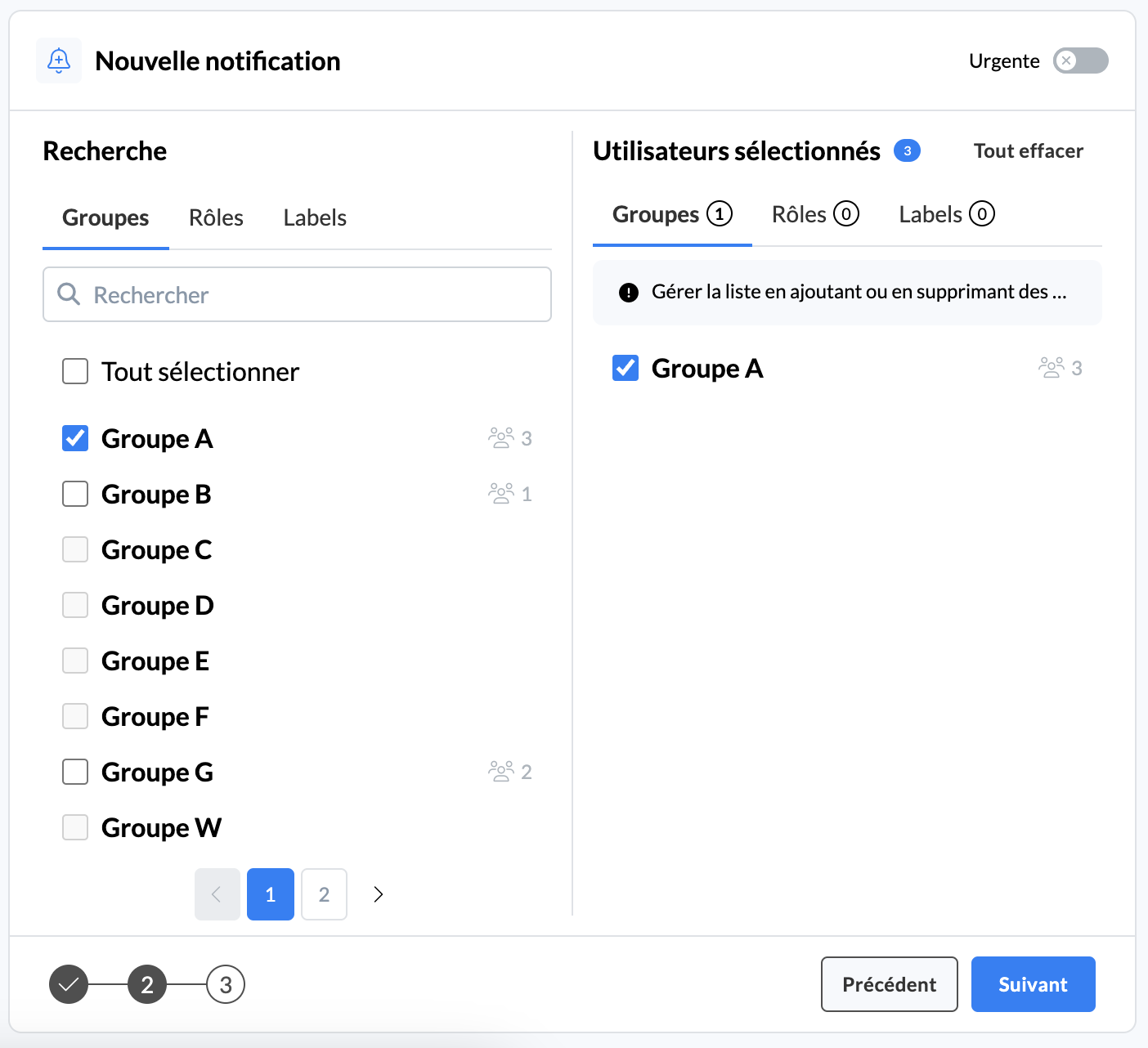Image resolution: width=1148 pixels, height=1048 pixels.
Task: Click the blue selected users count badge
Action: click(x=907, y=151)
